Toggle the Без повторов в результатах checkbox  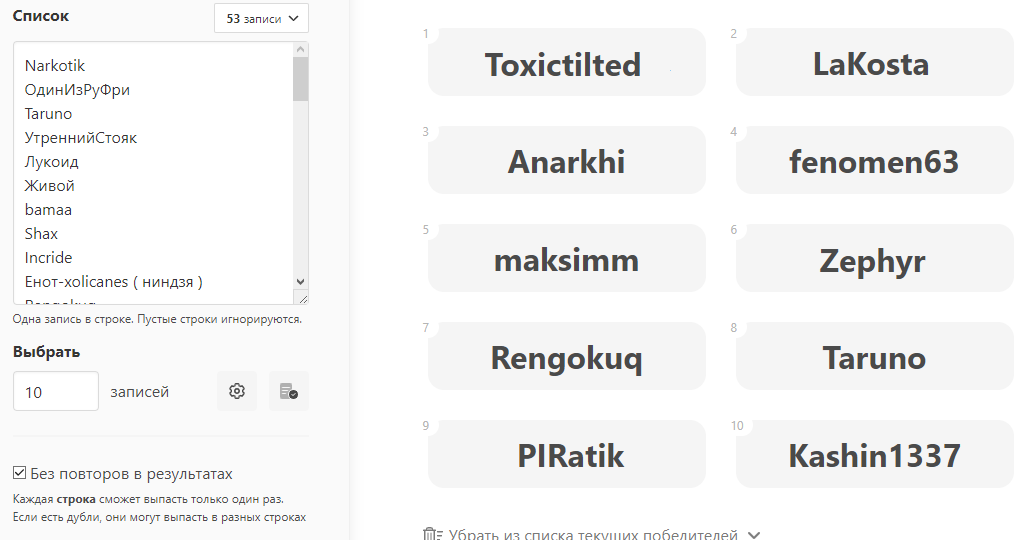pos(20,473)
